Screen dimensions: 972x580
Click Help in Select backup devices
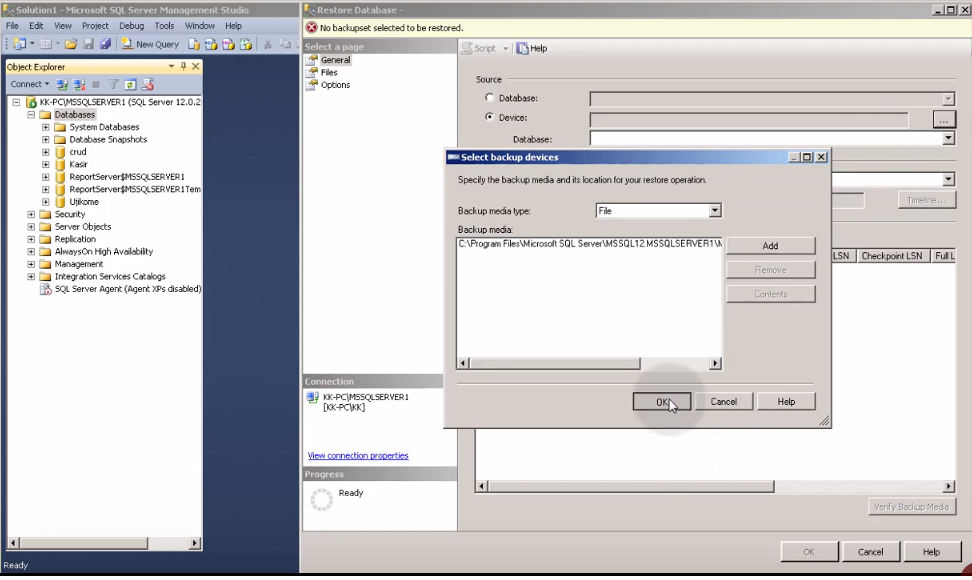[786, 402]
